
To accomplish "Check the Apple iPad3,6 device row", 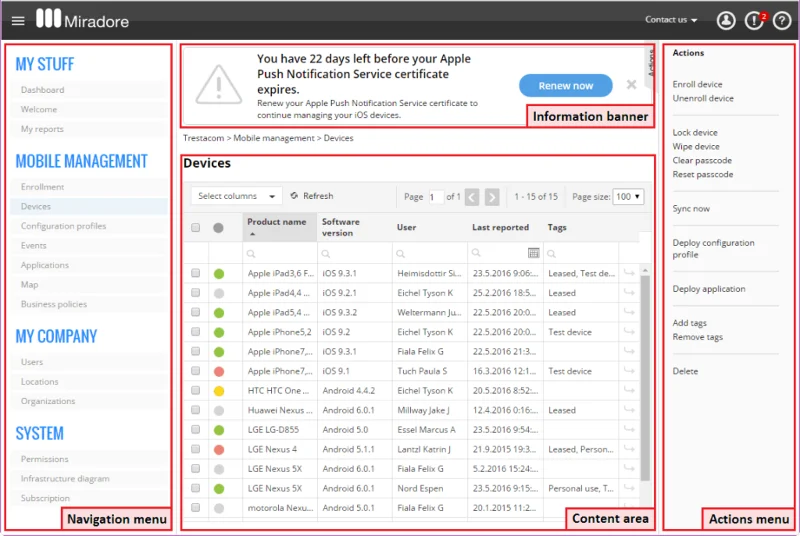I will [x=195, y=273].
